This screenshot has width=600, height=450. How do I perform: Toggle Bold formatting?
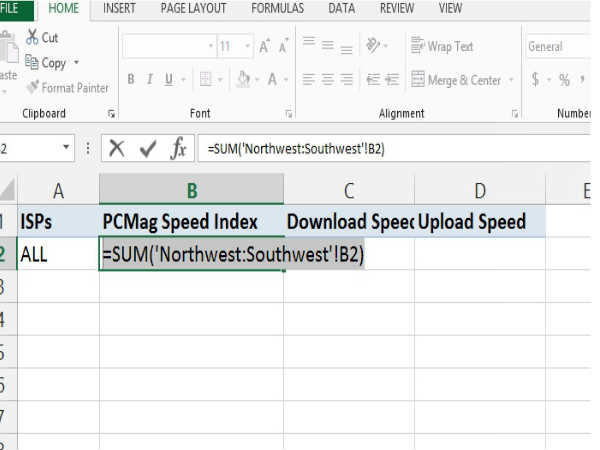pyautogui.click(x=131, y=80)
